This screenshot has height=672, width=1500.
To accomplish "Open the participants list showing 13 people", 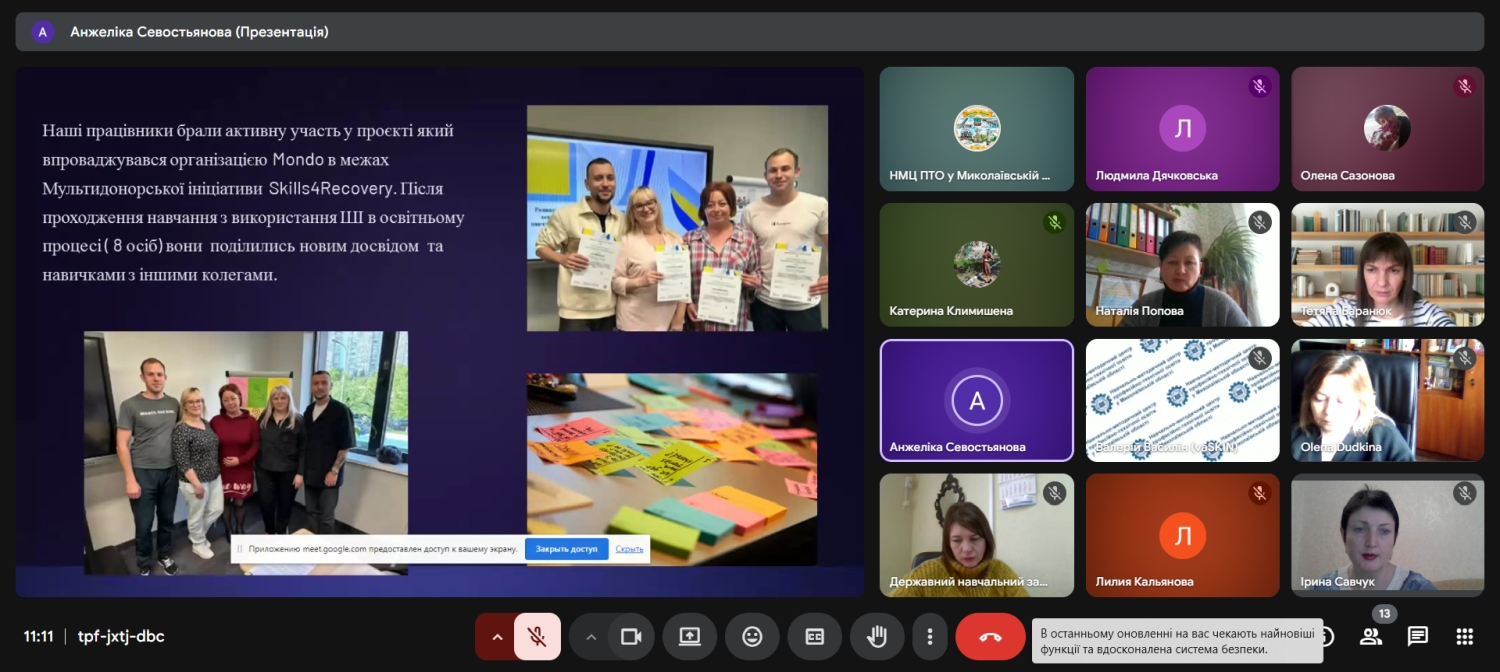I will [1371, 637].
